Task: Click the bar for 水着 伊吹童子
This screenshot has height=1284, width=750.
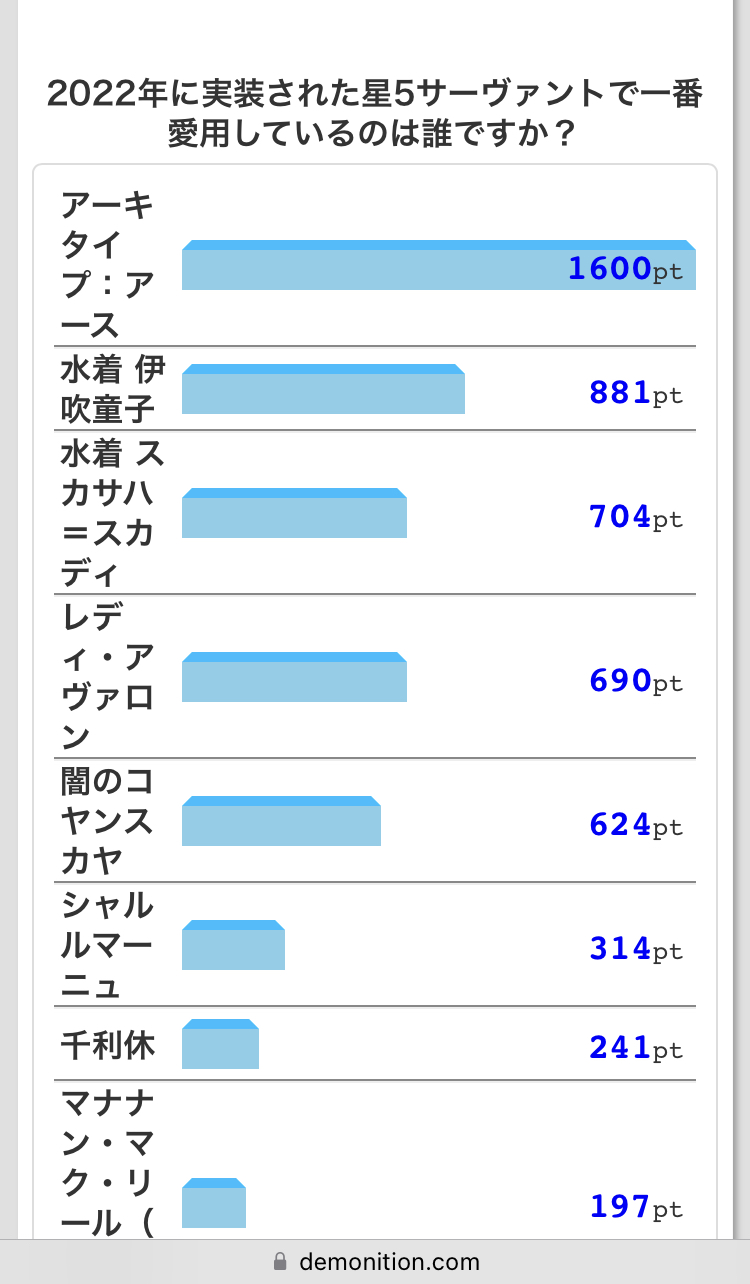Action: click(x=323, y=390)
